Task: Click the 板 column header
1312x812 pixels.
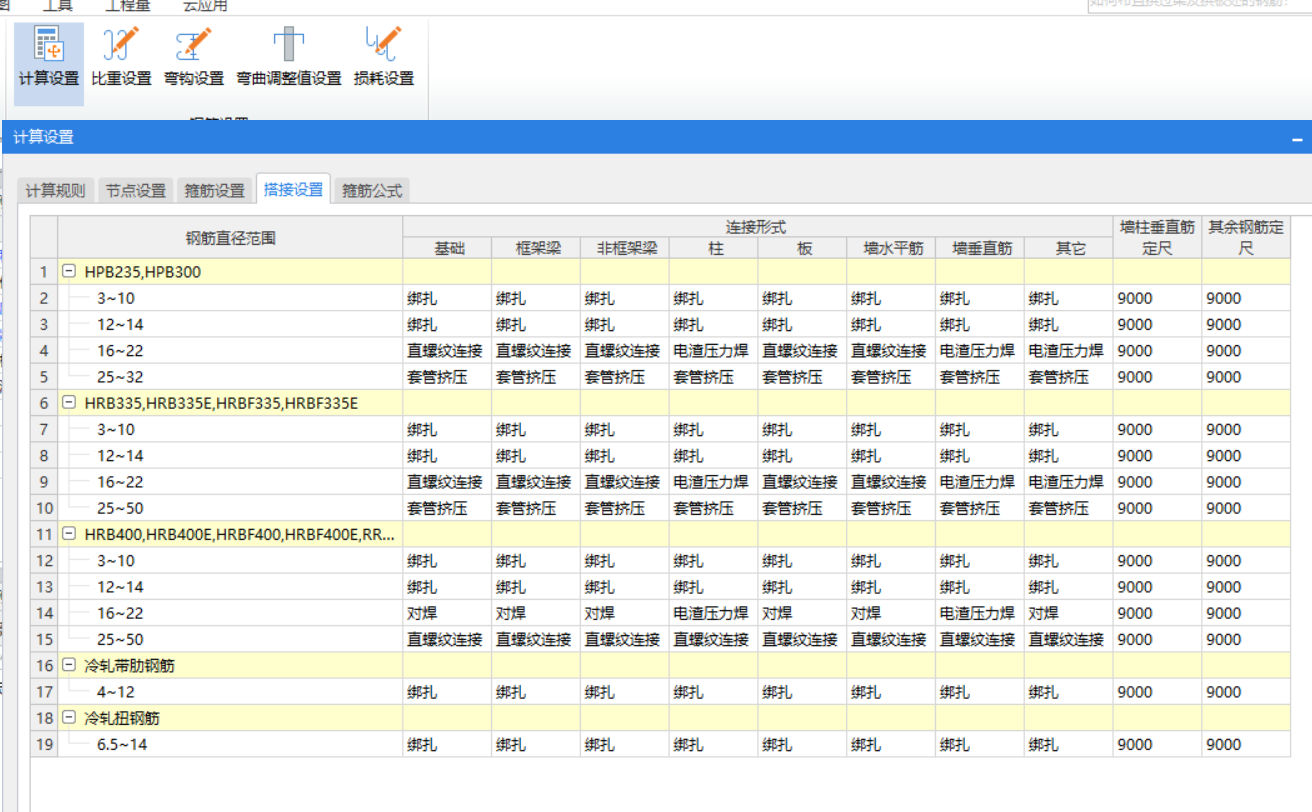Action: pyautogui.click(x=803, y=248)
